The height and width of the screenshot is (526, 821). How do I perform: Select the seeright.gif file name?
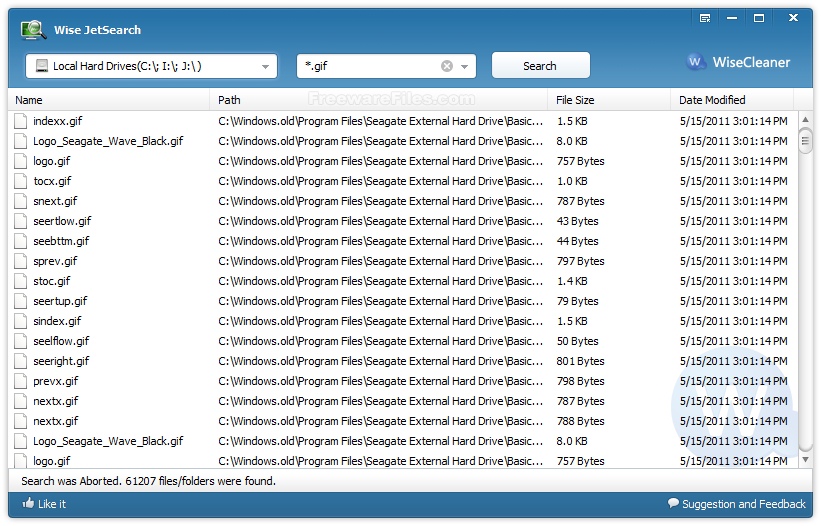(x=61, y=361)
